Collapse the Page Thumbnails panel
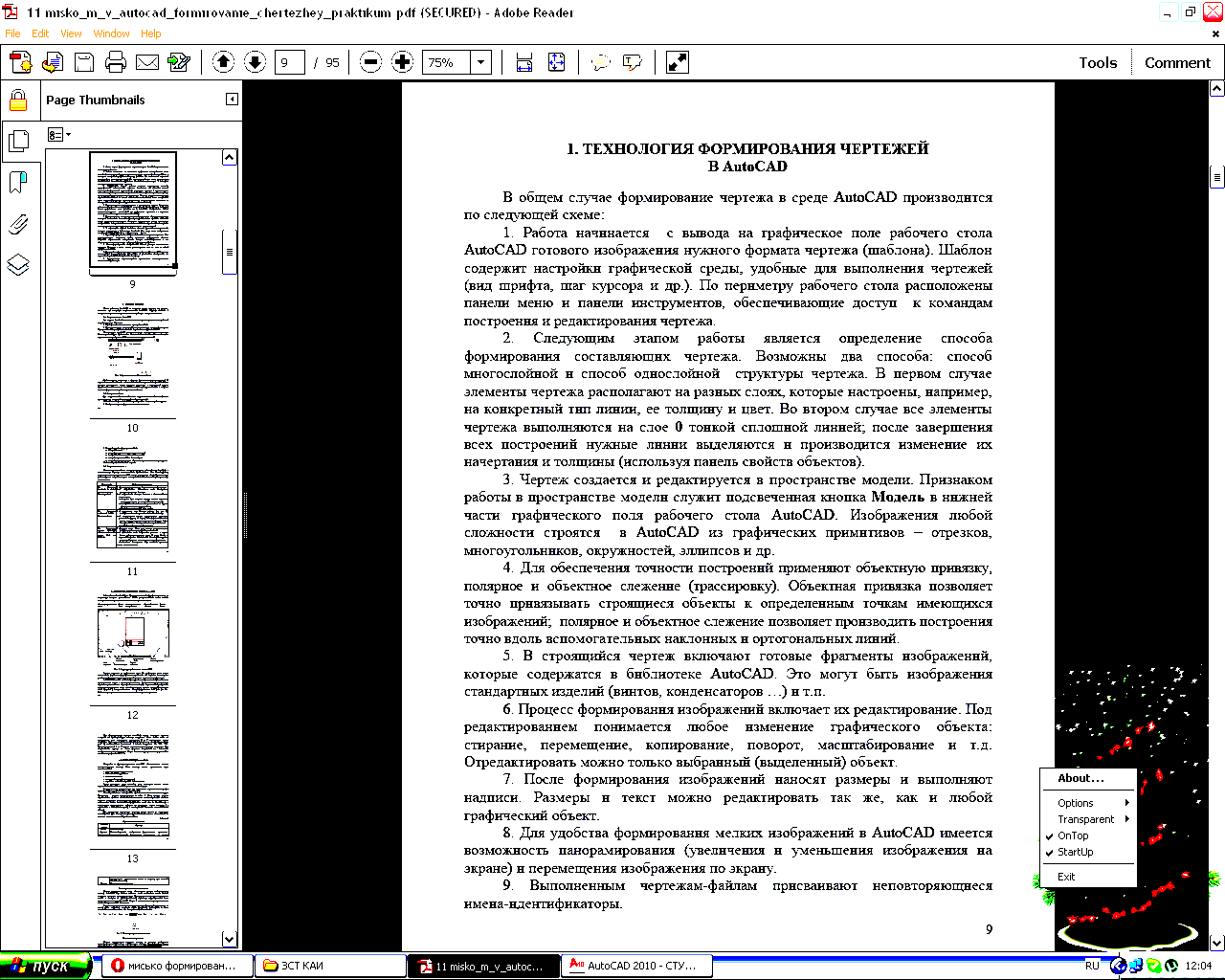The height and width of the screenshot is (980, 1225). click(x=232, y=100)
